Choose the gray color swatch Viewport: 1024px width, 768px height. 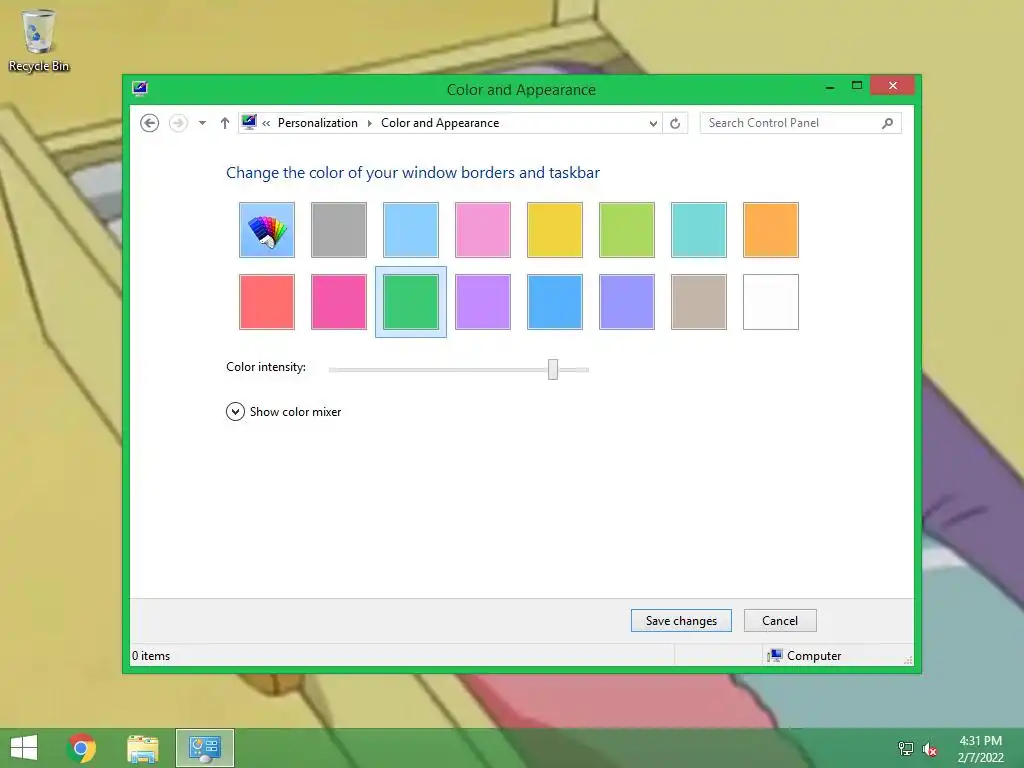point(339,230)
